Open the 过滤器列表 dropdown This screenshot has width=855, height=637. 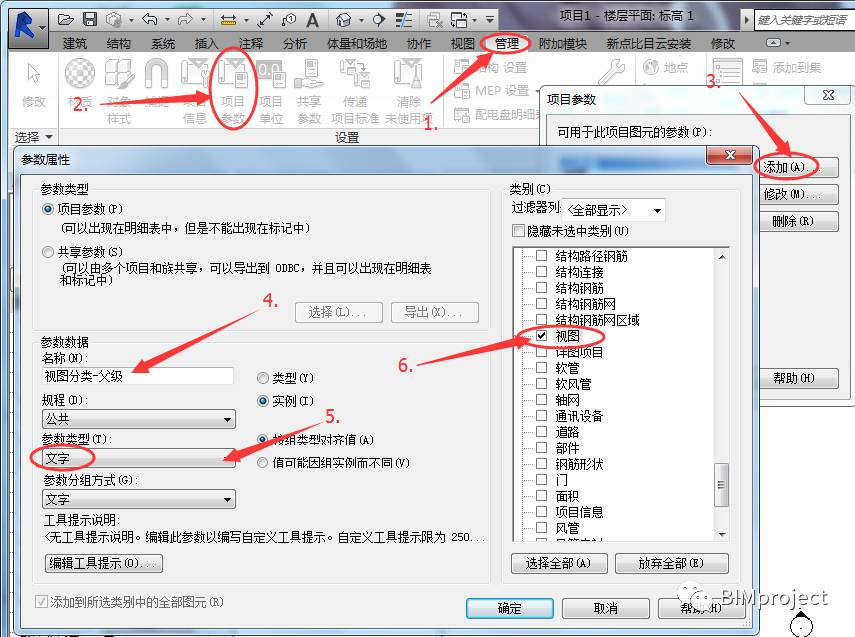tap(613, 210)
